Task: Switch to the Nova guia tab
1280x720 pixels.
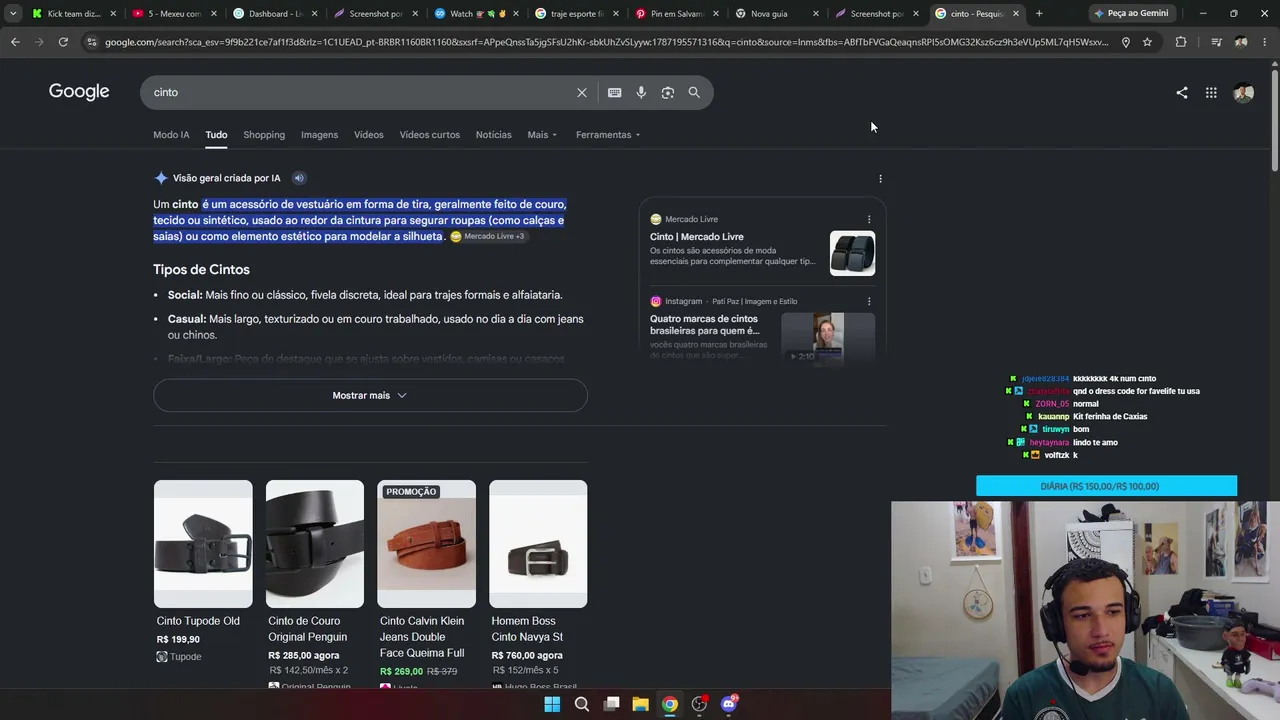Action: click(776, 13)
